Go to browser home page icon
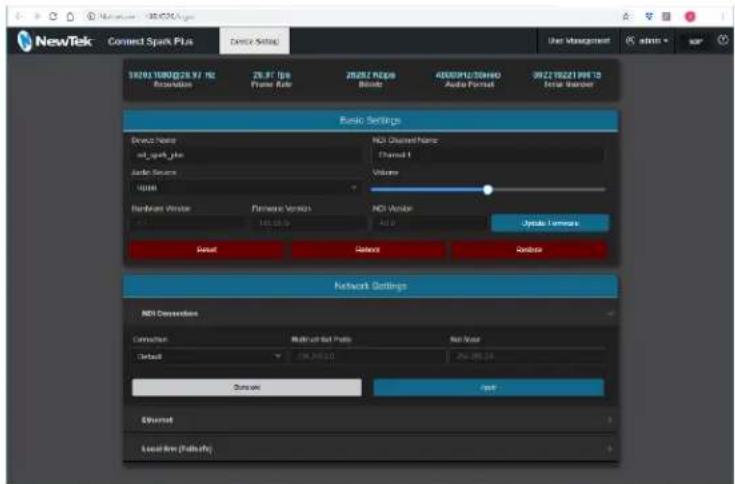This screenshot has height=484, width=735. pos(70,16)
